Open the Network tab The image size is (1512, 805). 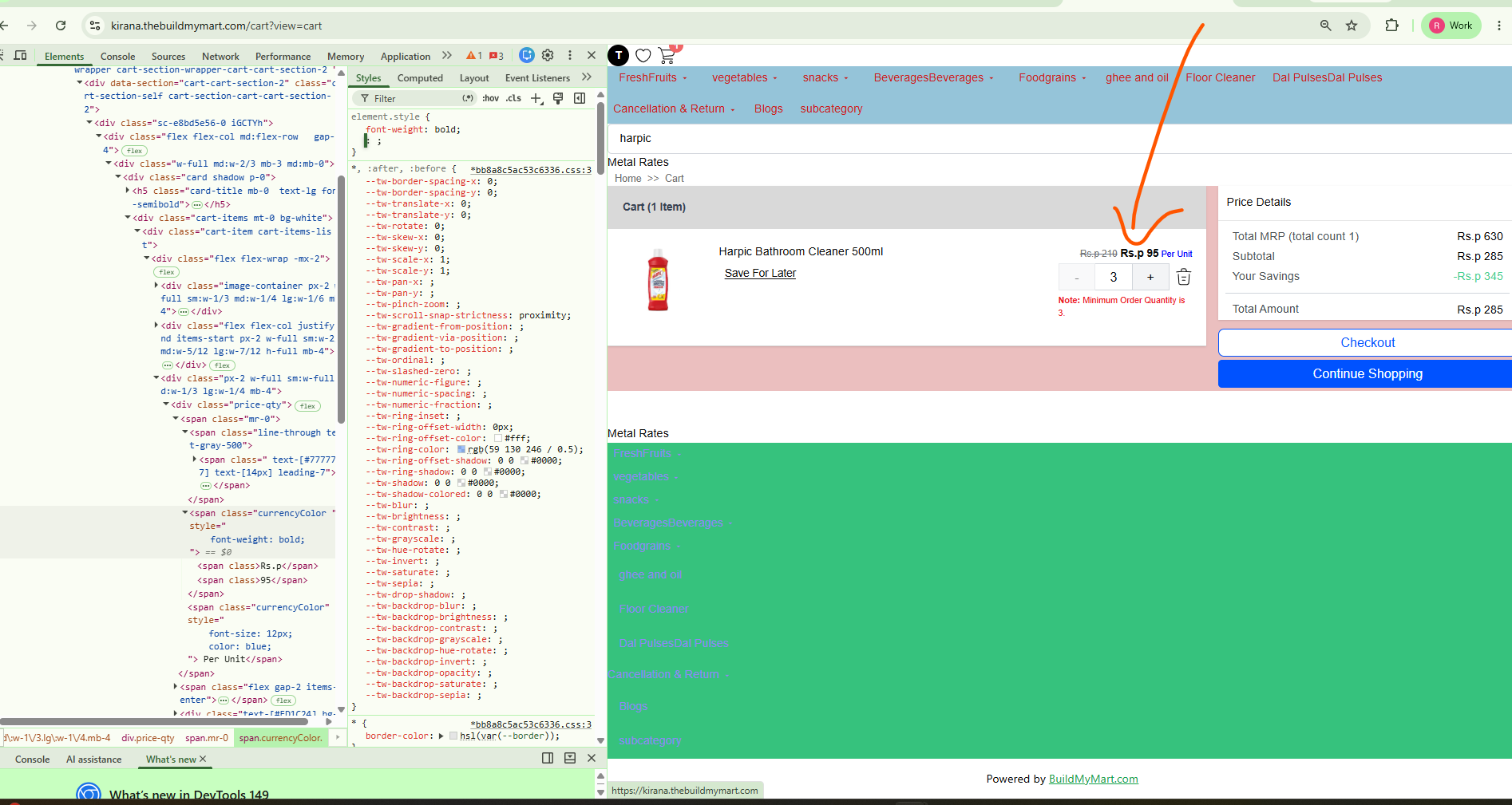click(x=220, y=56)
